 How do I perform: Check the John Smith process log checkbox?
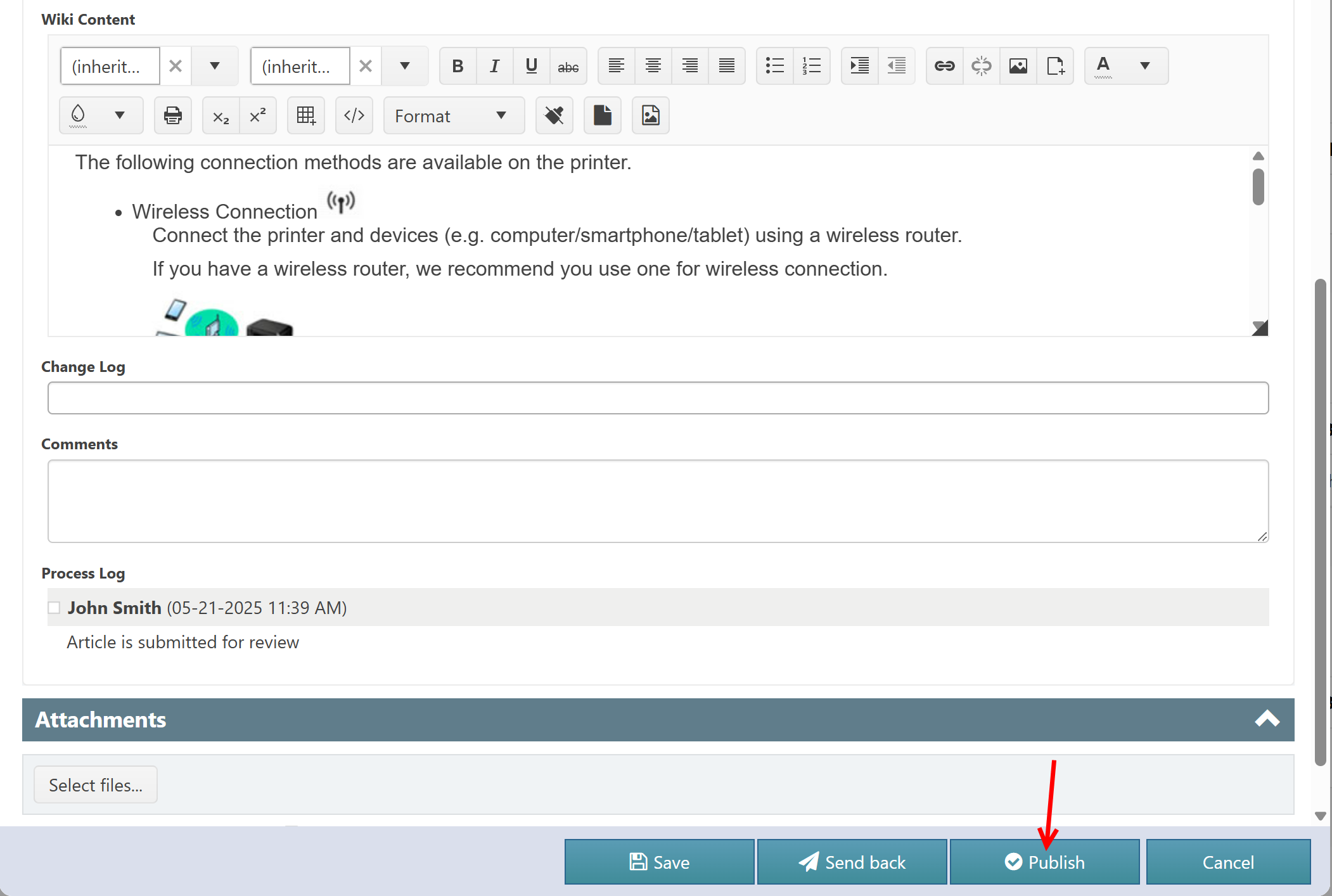(x=54, y=608)
